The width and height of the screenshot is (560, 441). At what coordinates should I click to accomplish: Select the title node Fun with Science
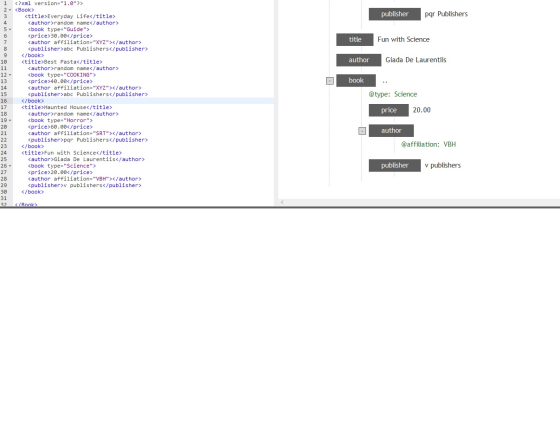355,40
